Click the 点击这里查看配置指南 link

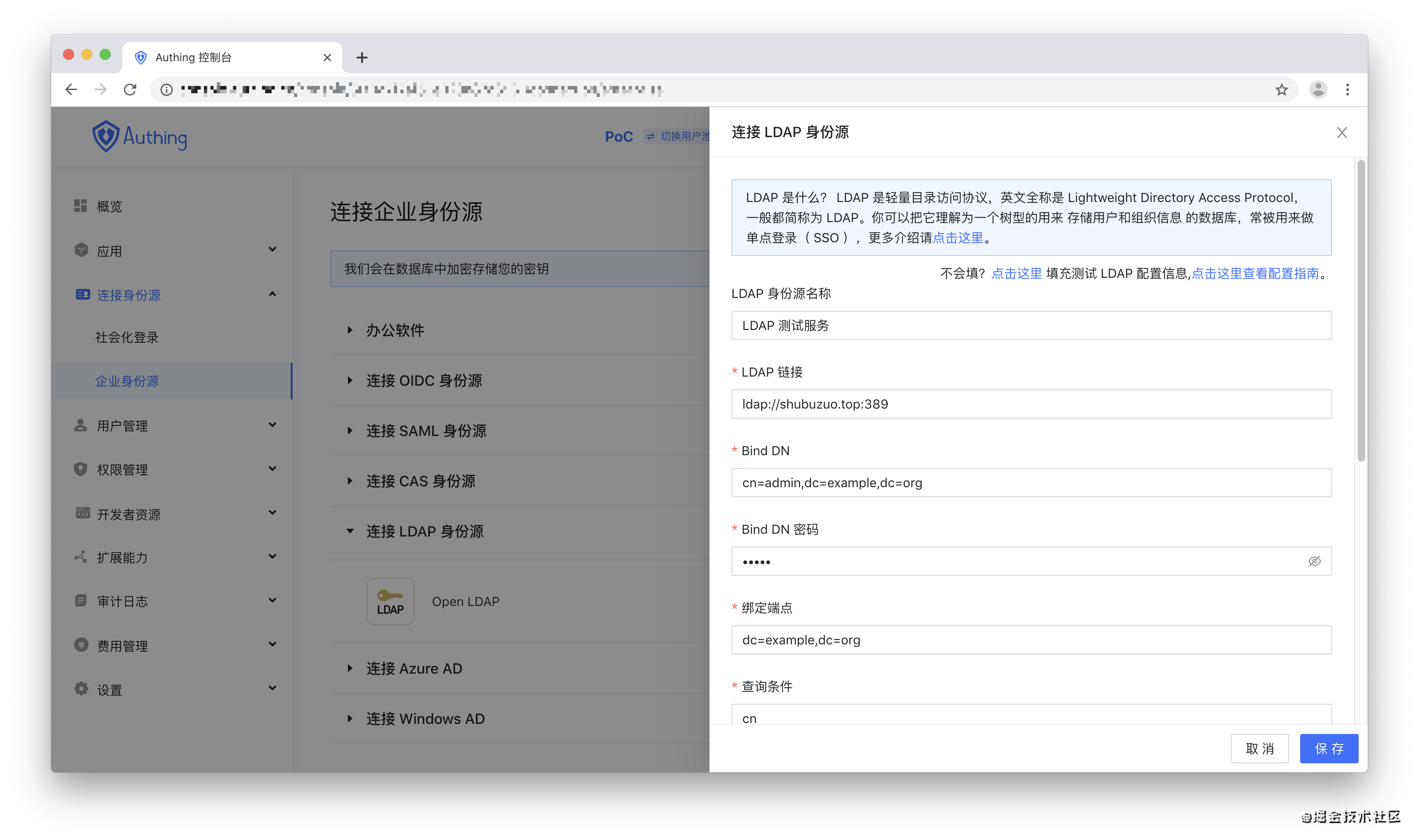coord(1255,273)
